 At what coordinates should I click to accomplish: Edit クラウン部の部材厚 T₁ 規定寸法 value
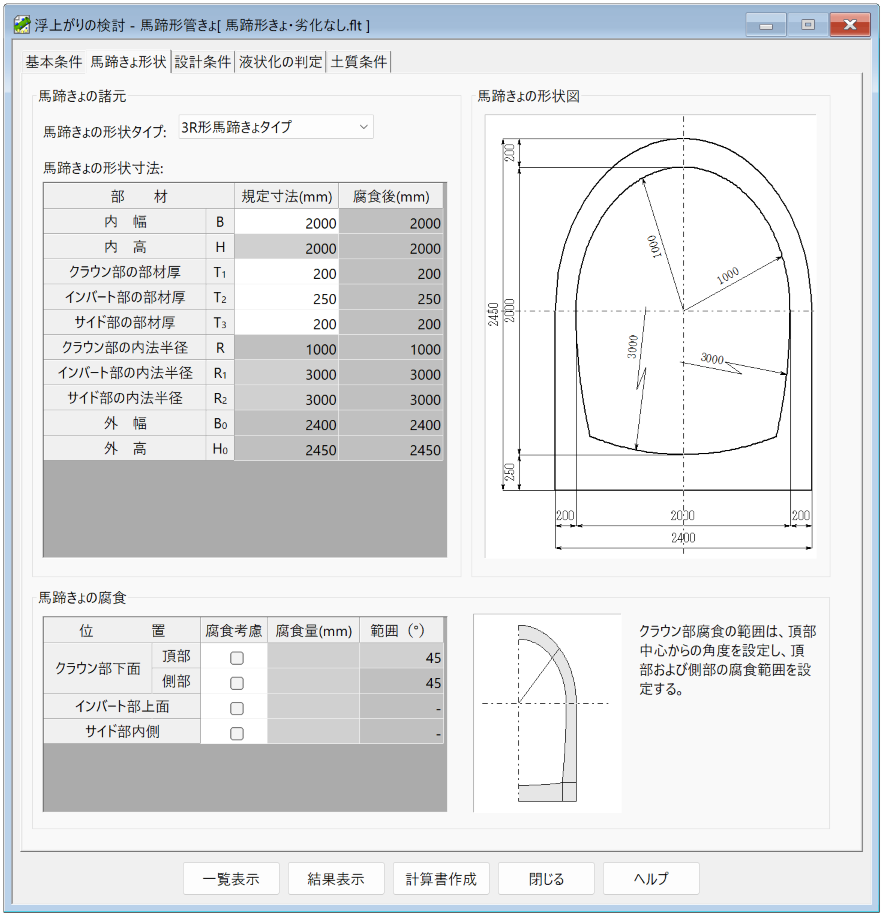coord(287,273)
